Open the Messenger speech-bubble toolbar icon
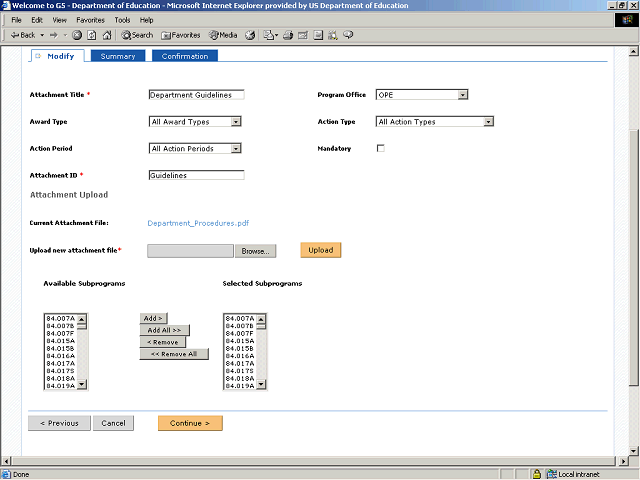The height and width of the screenshot is (480, 640). pos(348,35)
